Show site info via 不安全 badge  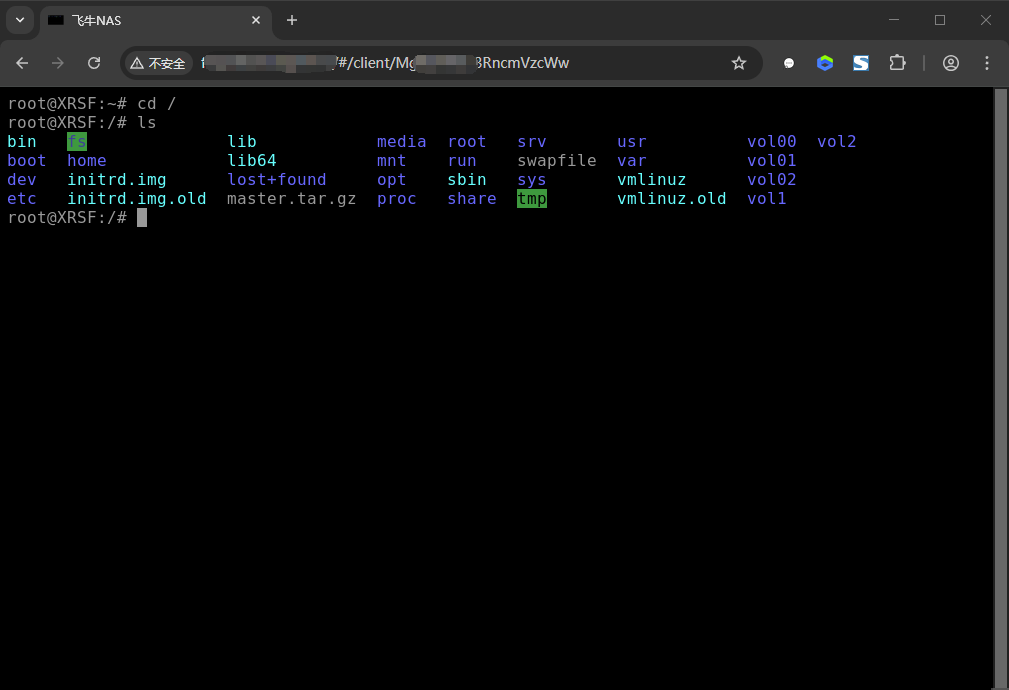159,63
